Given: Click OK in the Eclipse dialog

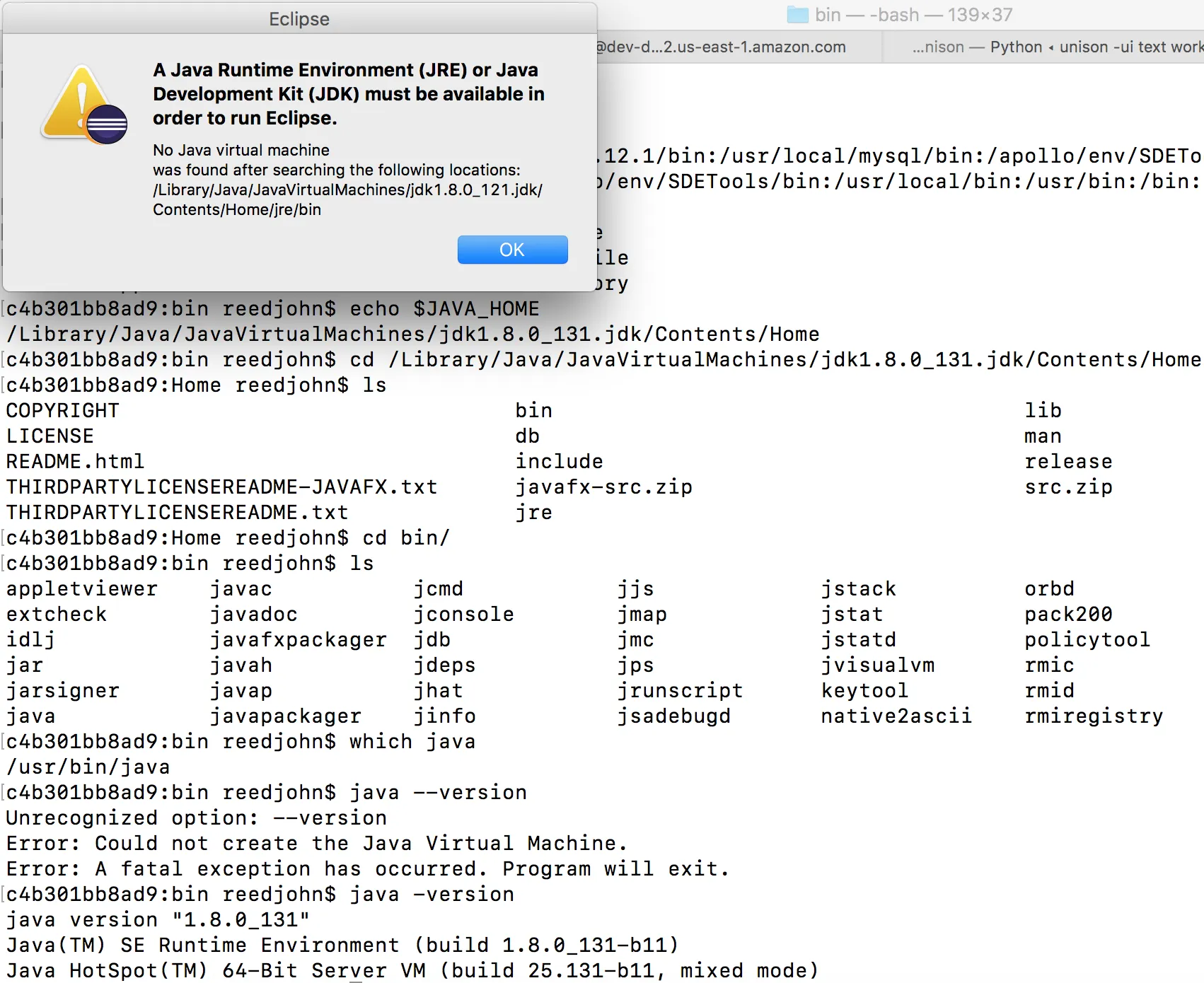Looking at the screenshot, I should pos(512,250).
